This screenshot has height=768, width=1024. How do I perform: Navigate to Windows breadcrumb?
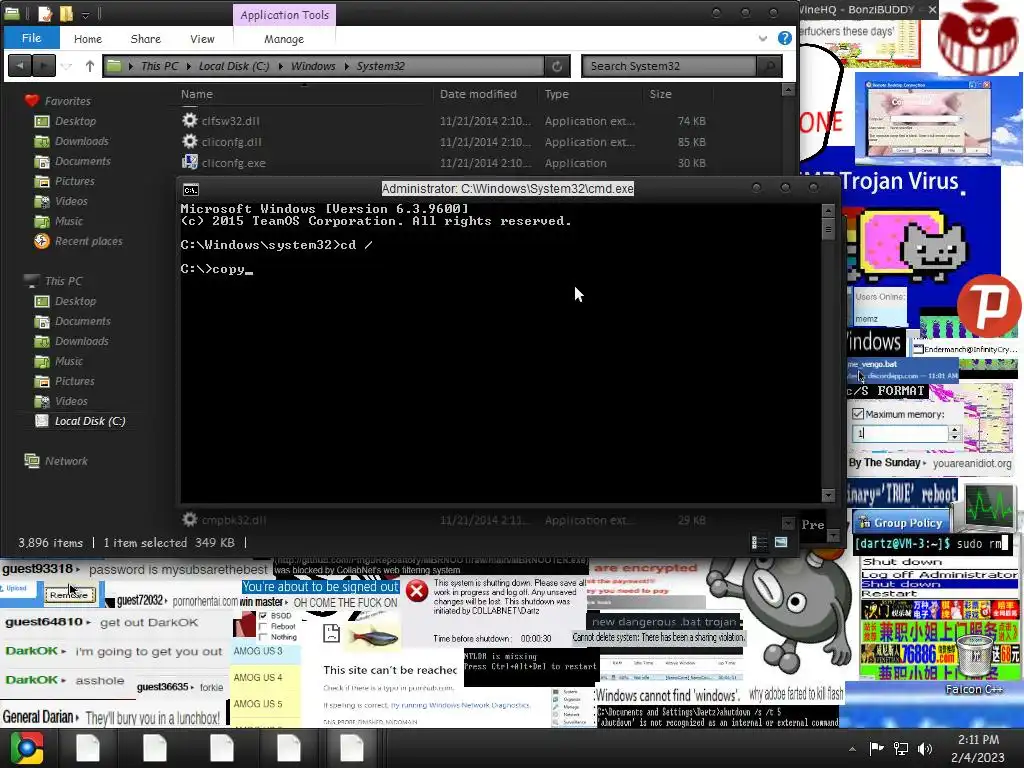(x=313, y=66)
